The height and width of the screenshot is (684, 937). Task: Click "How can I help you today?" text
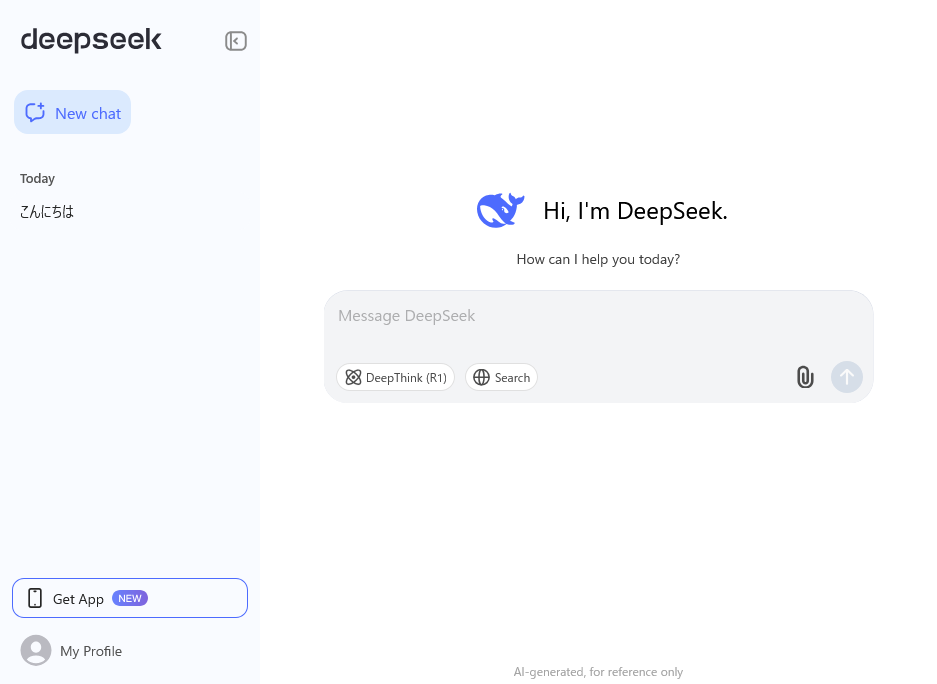(x=598, y=259)
